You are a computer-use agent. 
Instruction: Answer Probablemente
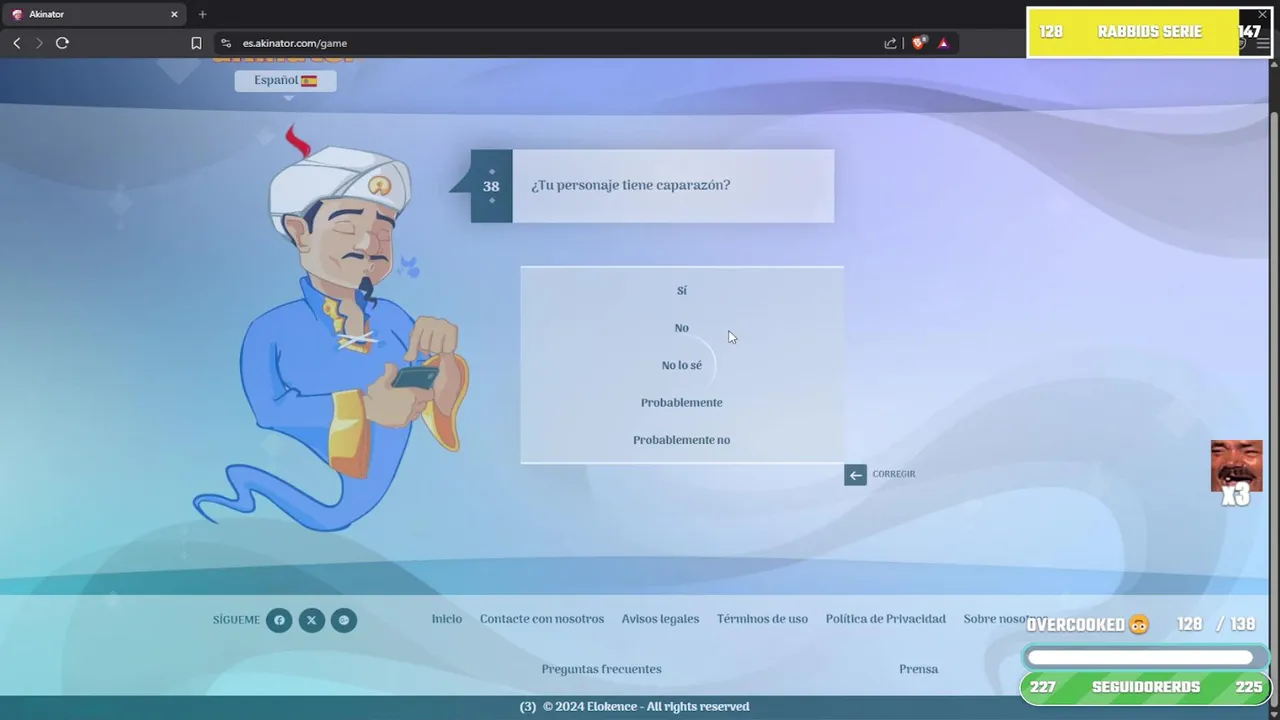(x=682, y=402)
